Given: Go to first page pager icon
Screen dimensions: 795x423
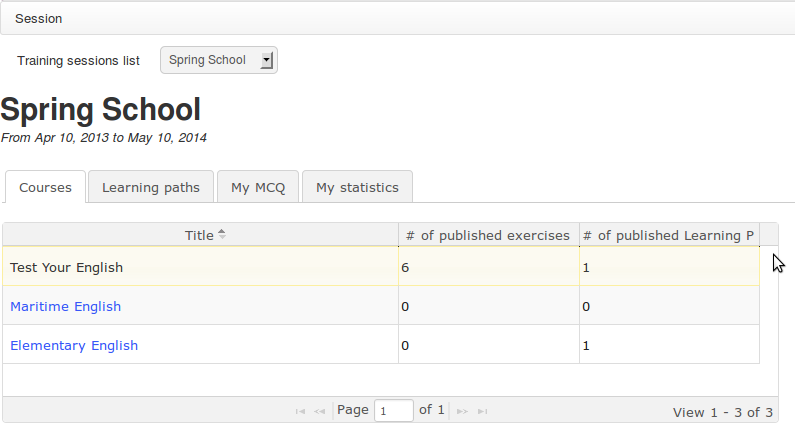Looking at the screenshot, I should coord(300,411).
